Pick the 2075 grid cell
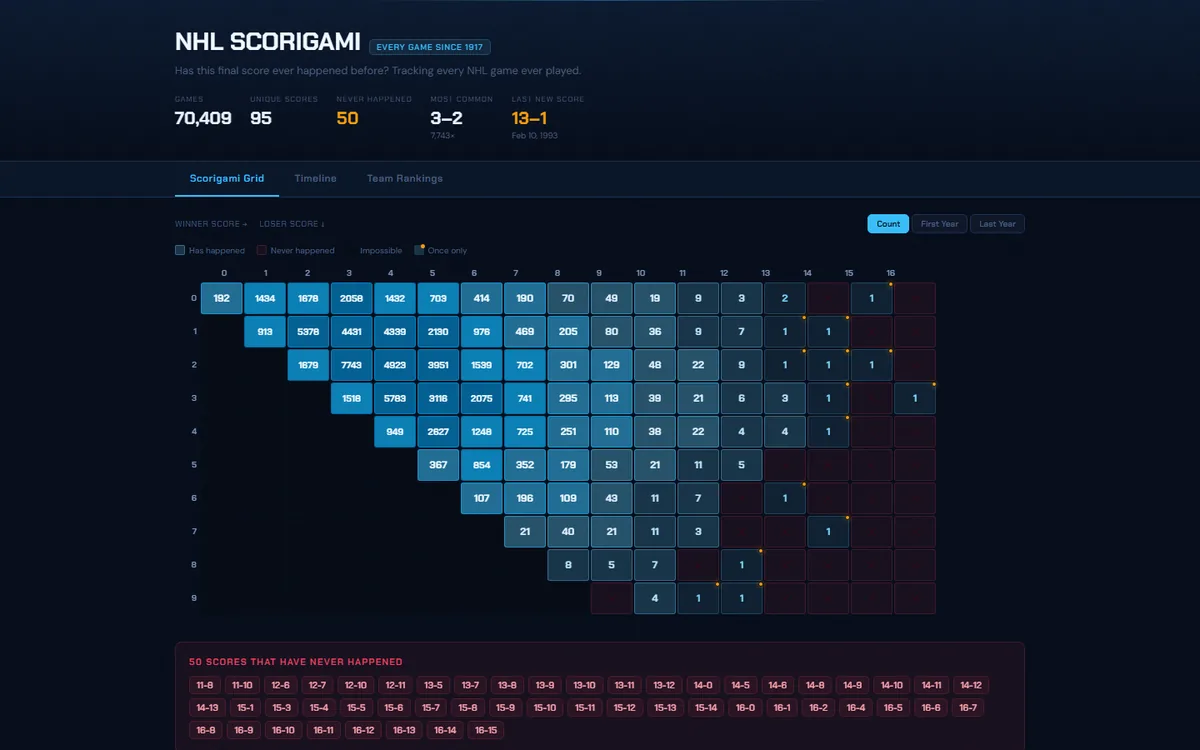 point(482,399)
